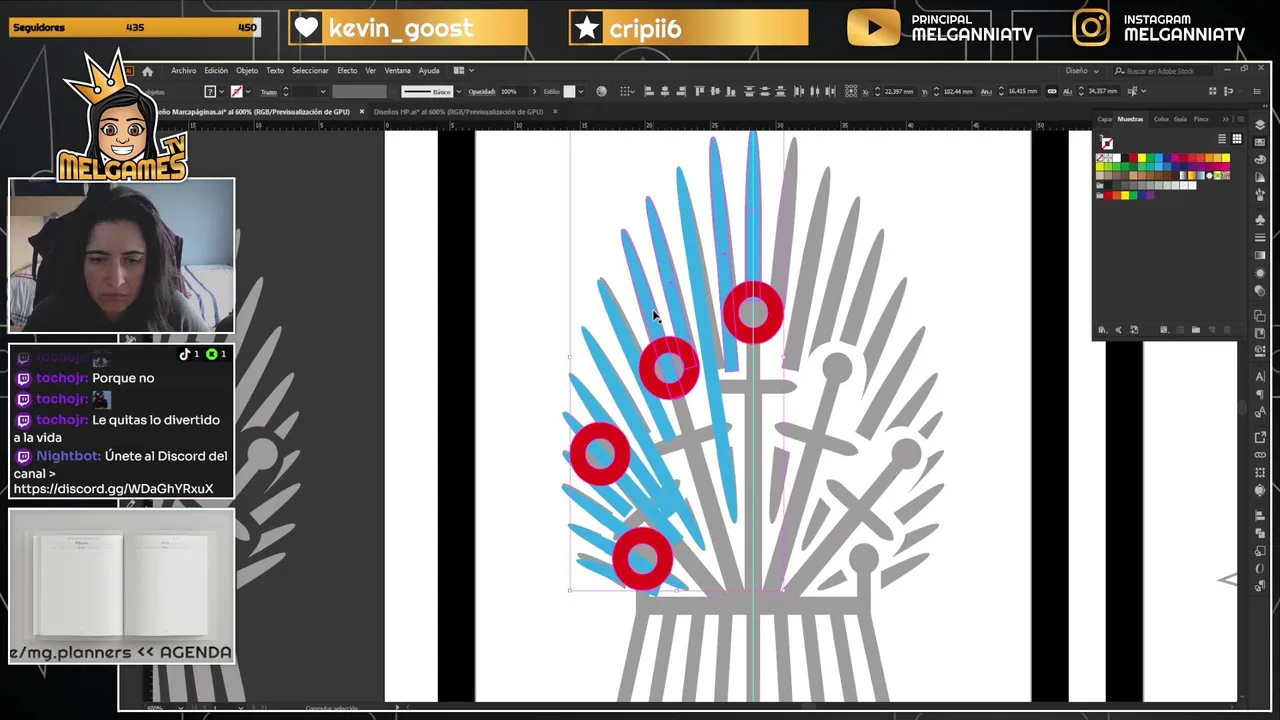
Task: Step the Trazo stroke weight stepper
Action: (x=286, y=92)
